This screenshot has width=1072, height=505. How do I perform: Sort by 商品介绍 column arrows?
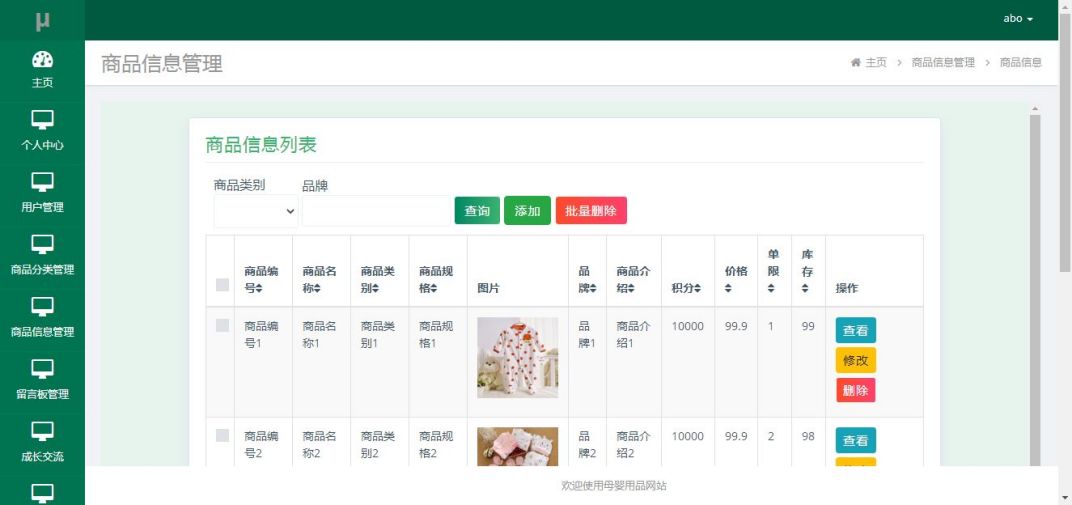coord(631,288)
